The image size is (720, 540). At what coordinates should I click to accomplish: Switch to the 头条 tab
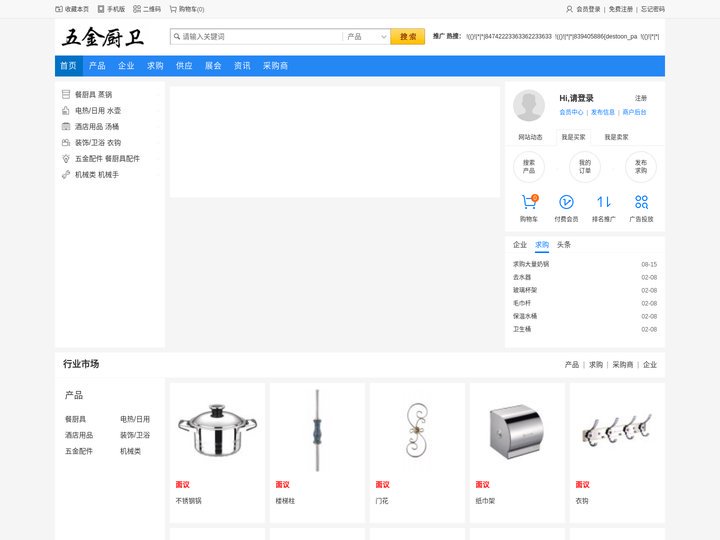pos(564,245)
